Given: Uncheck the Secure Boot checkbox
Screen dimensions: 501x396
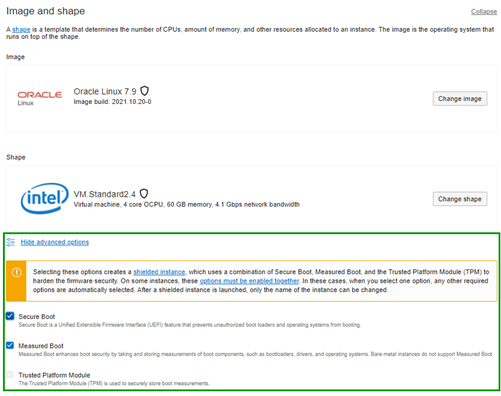Looking at the screenshot, I should (x=10, y=316).
